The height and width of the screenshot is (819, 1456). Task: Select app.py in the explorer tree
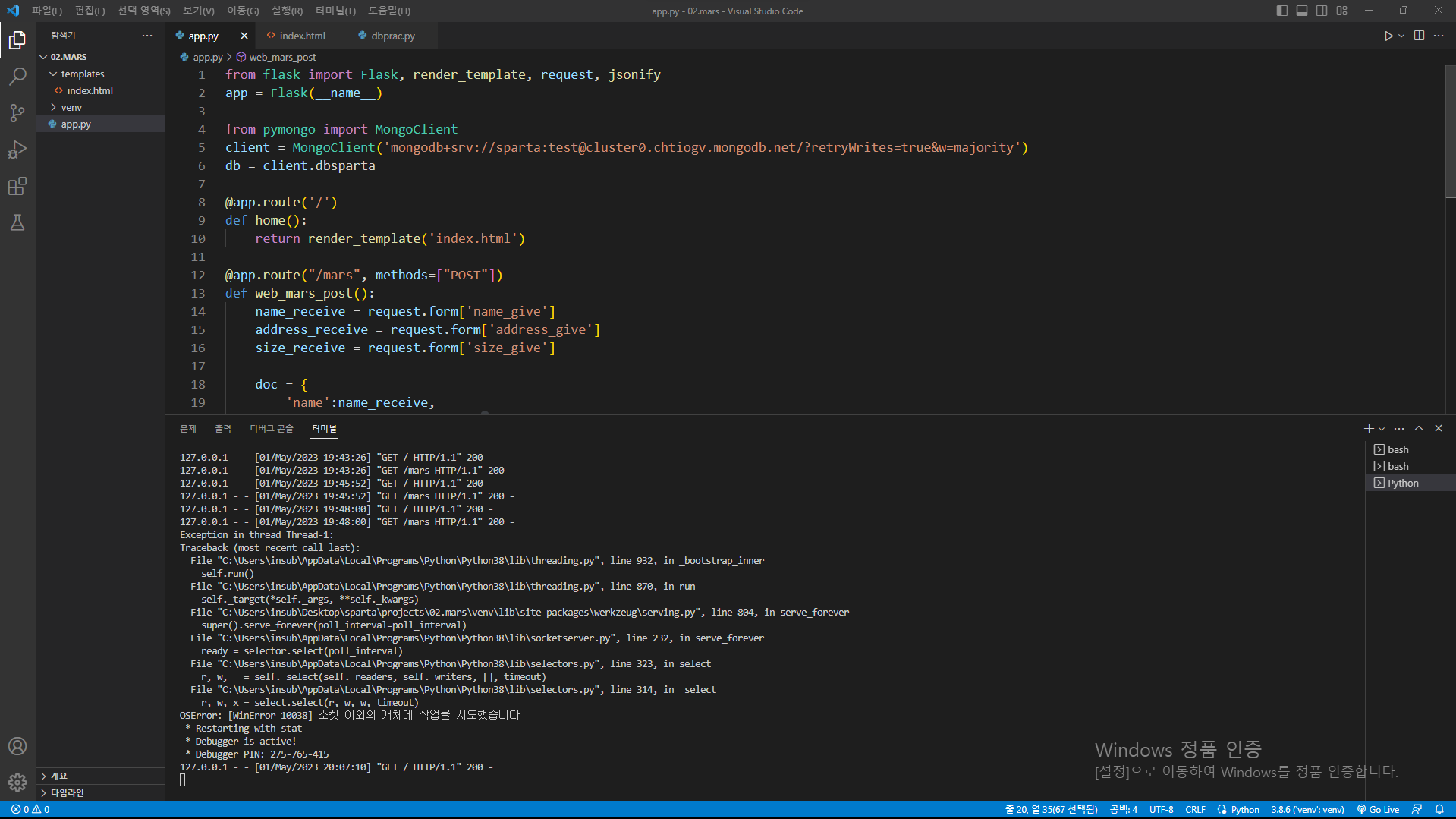pos(100,124)
